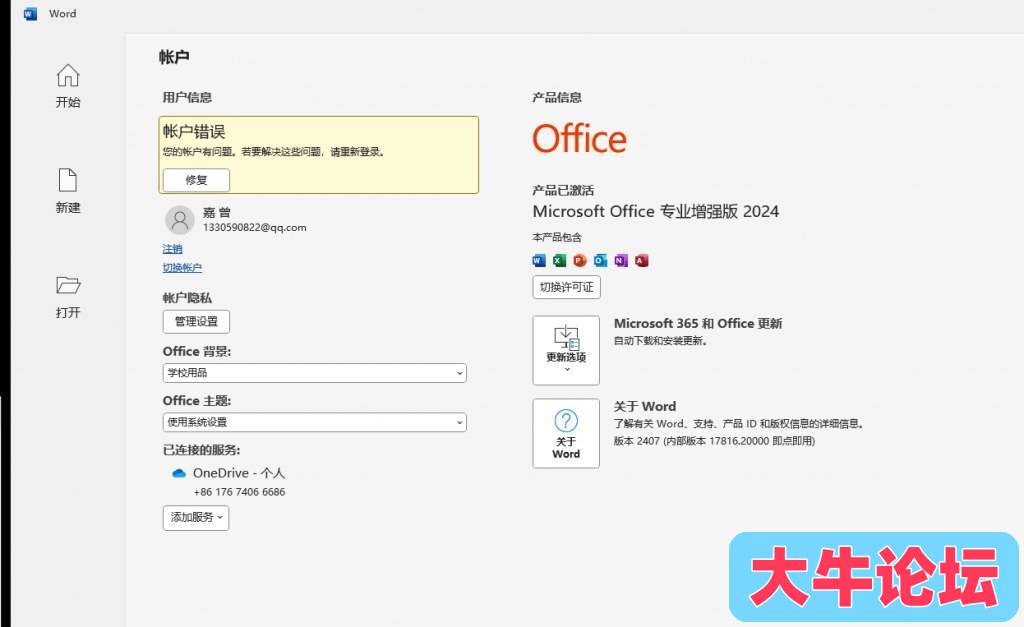
Task: Click the user profile avatar icon
Action: (180, 220)
